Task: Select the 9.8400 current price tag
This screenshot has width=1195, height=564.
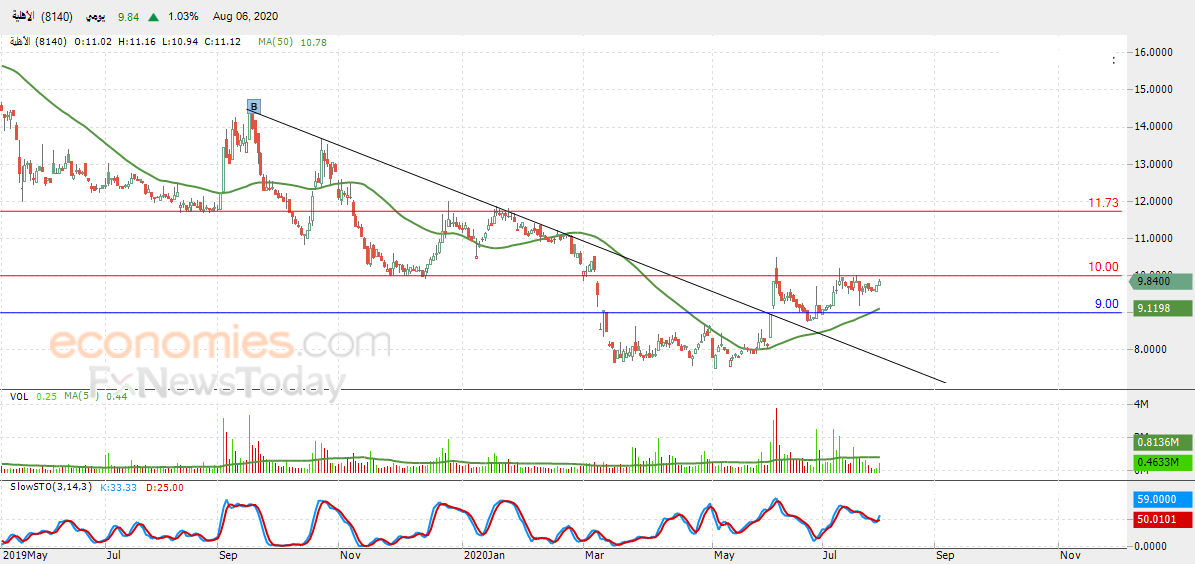Action: coord(1161,281)
